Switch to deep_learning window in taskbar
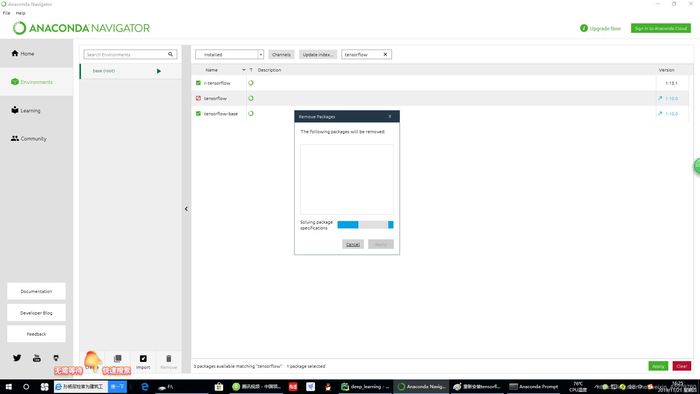700x394 pixels. pyautogui.click(x=365, y=387)
